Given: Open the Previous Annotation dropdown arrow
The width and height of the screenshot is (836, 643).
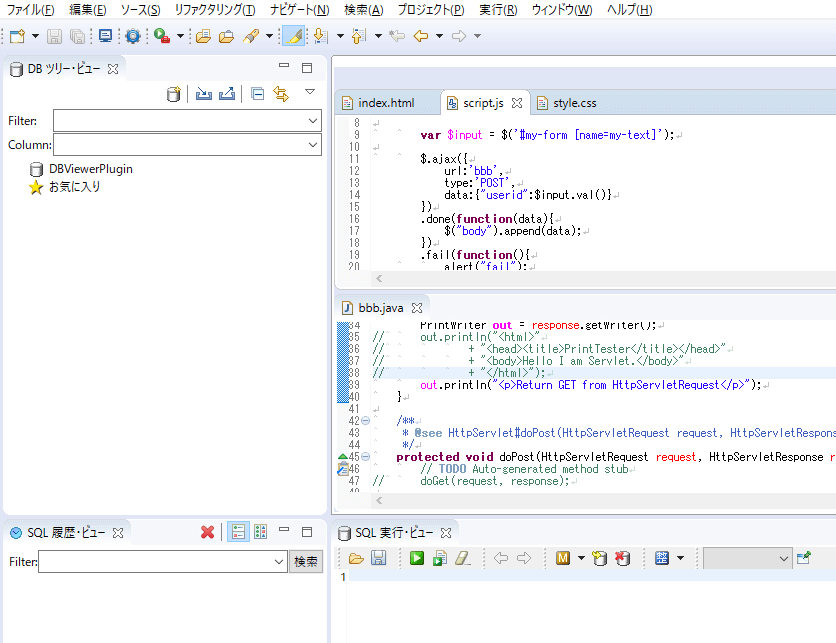Looking at the screenshot, I should point(378,36).
